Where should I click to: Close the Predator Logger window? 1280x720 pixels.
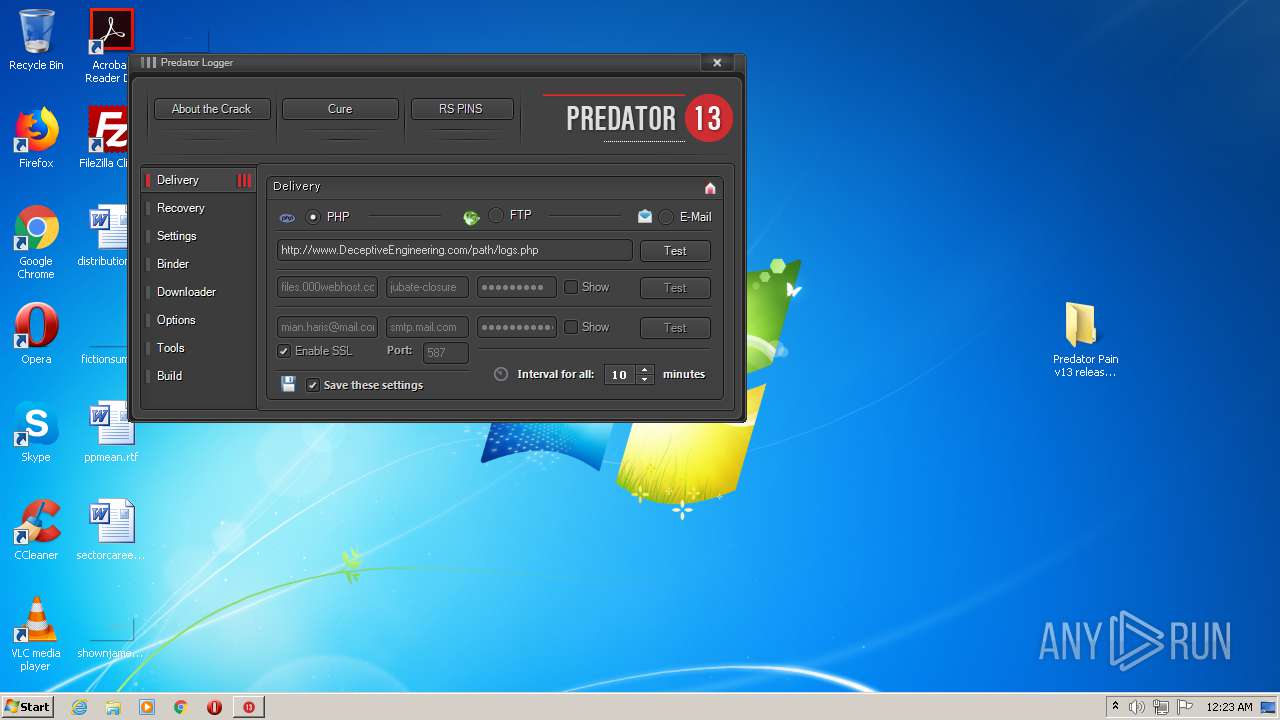pyautogui.click(x=717, y=62)
